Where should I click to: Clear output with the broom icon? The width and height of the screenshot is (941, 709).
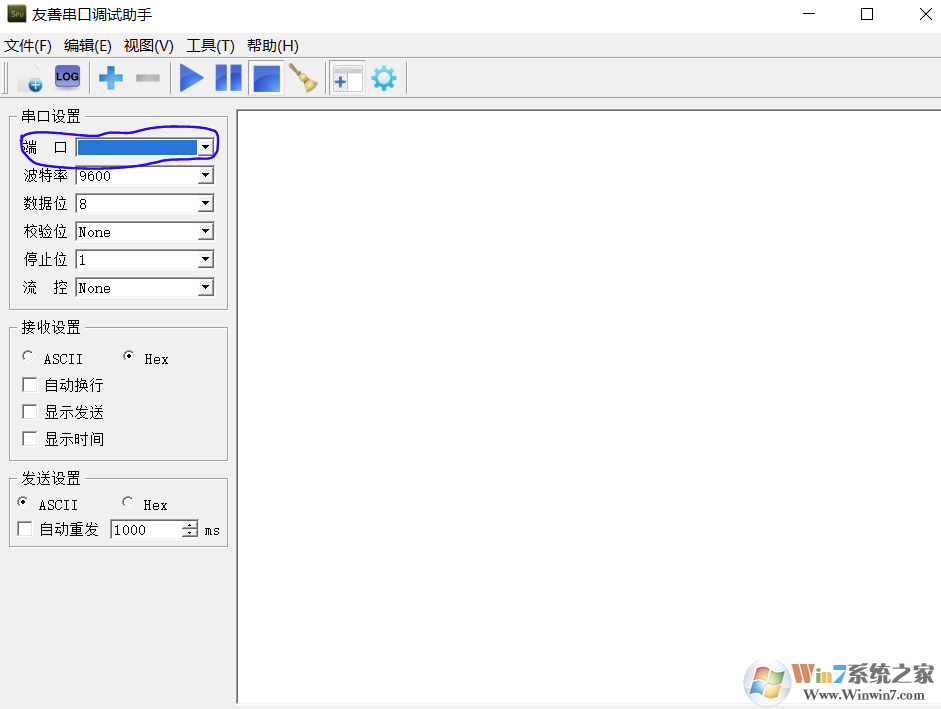tap(302, 78)
